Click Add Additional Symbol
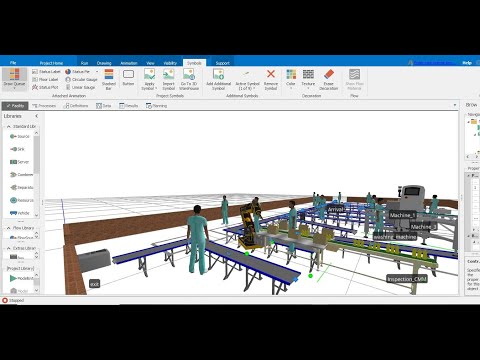The width and height of the screenshot is (480, 360). (218, 79)
